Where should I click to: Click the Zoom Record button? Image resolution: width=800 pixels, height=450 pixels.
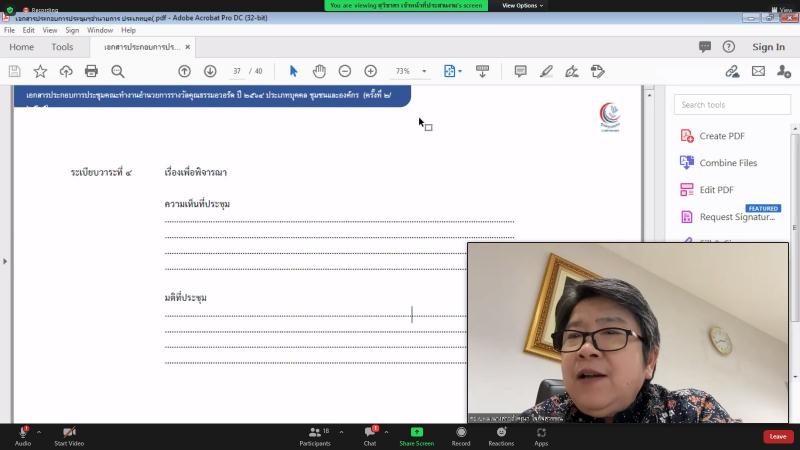461,437
